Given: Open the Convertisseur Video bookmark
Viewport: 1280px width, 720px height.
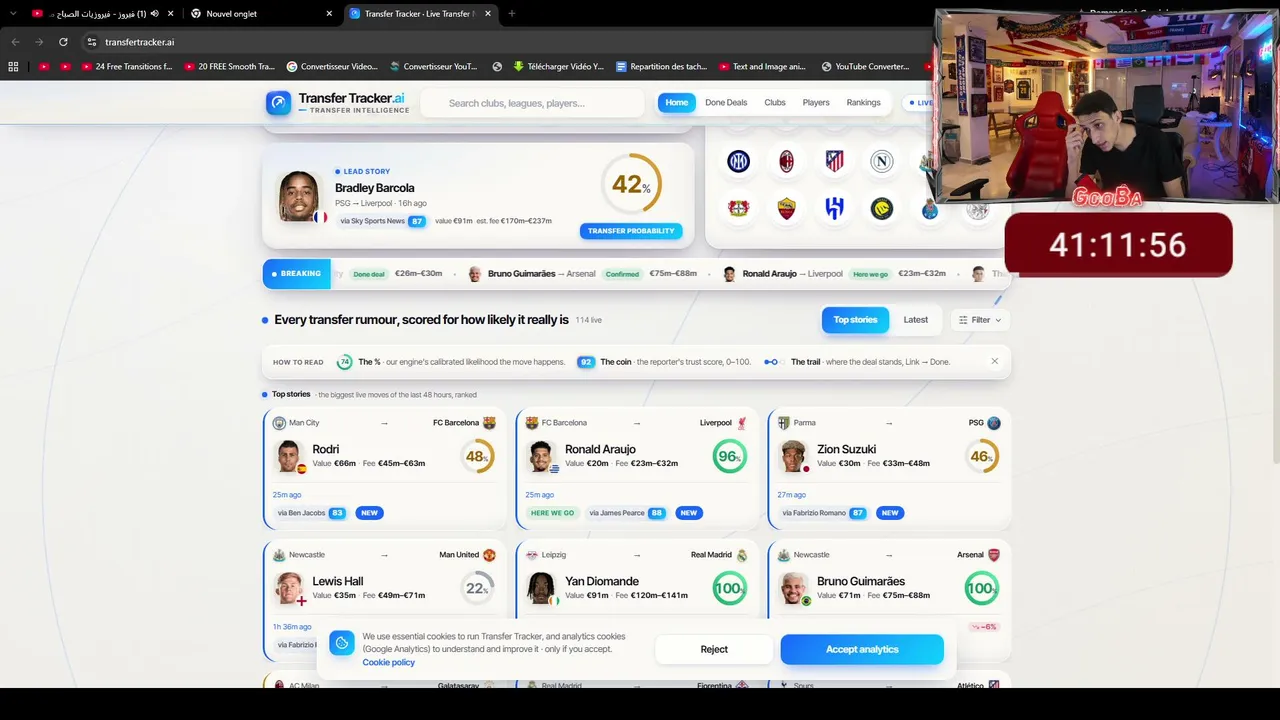Looking at the screenshot, I should tap(332, 67).
